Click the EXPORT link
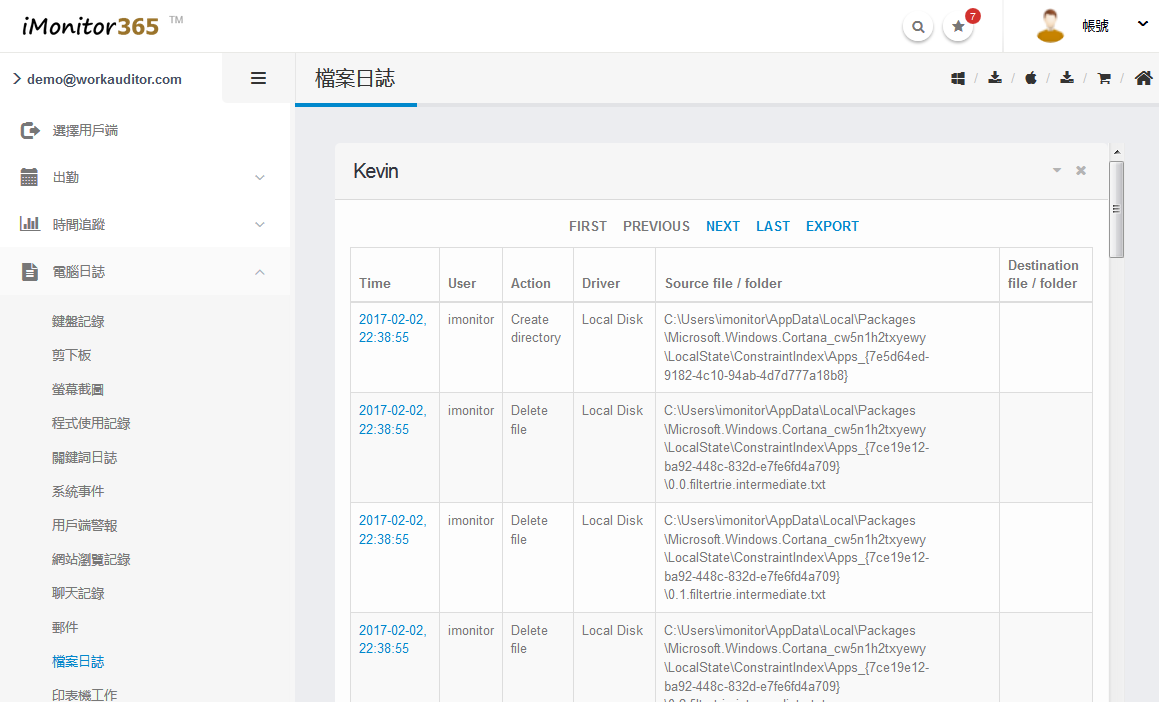1159x702 pixels. click(832, 226)
